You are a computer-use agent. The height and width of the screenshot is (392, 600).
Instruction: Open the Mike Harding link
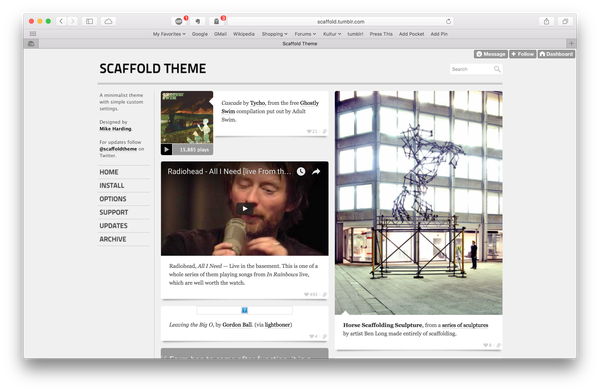pos(115,129)
